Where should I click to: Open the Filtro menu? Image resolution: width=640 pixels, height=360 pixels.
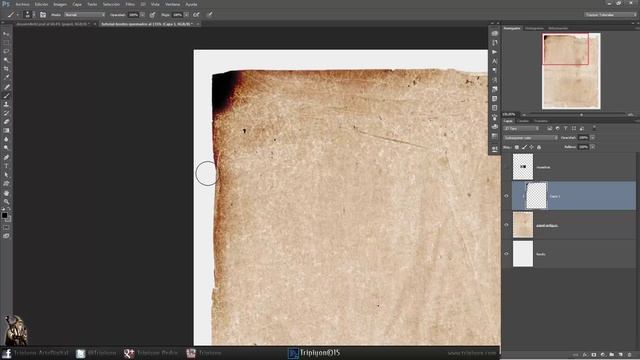[x=130, y=4]
